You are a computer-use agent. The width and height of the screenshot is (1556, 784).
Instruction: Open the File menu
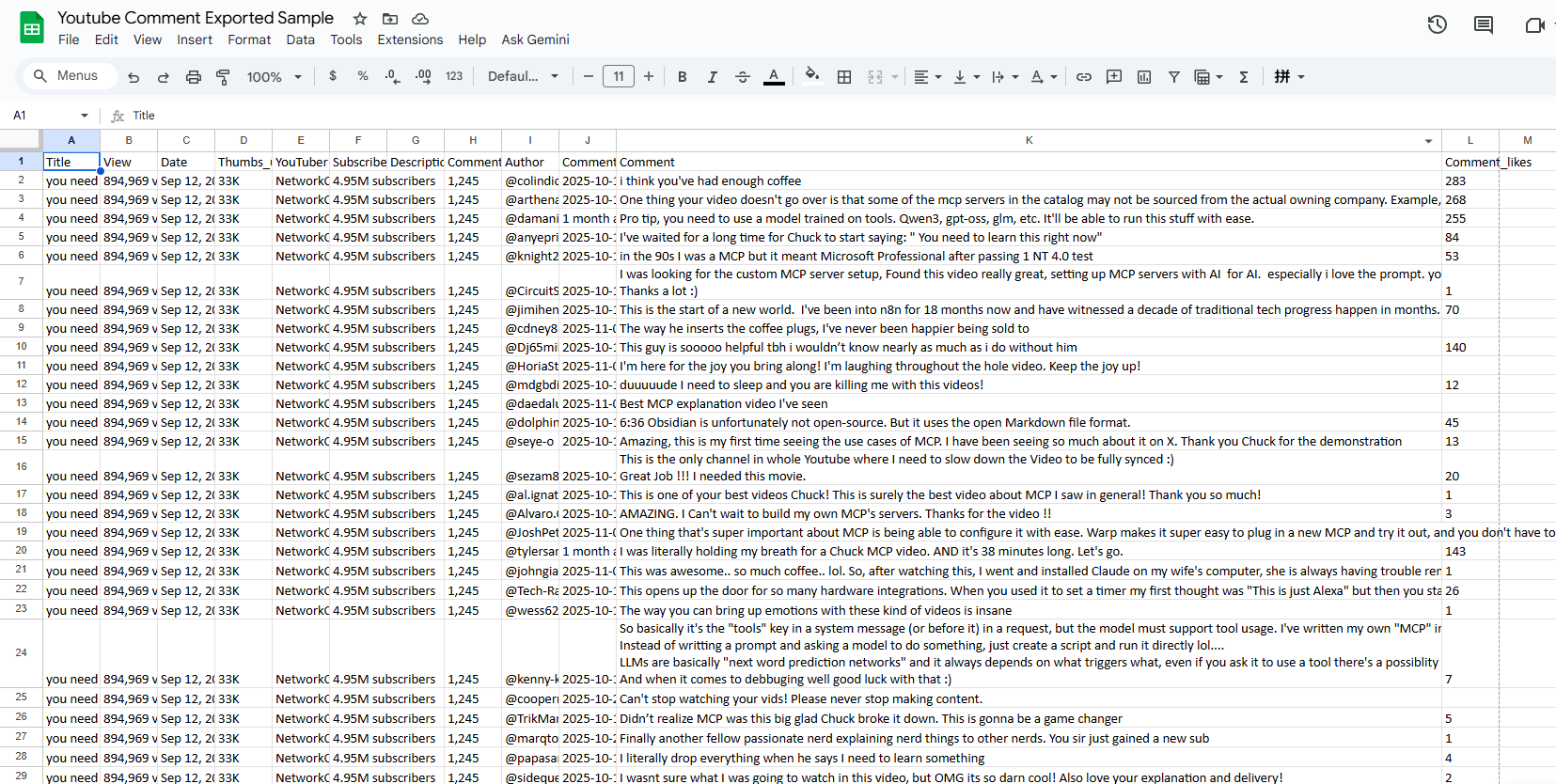point(69,39)
